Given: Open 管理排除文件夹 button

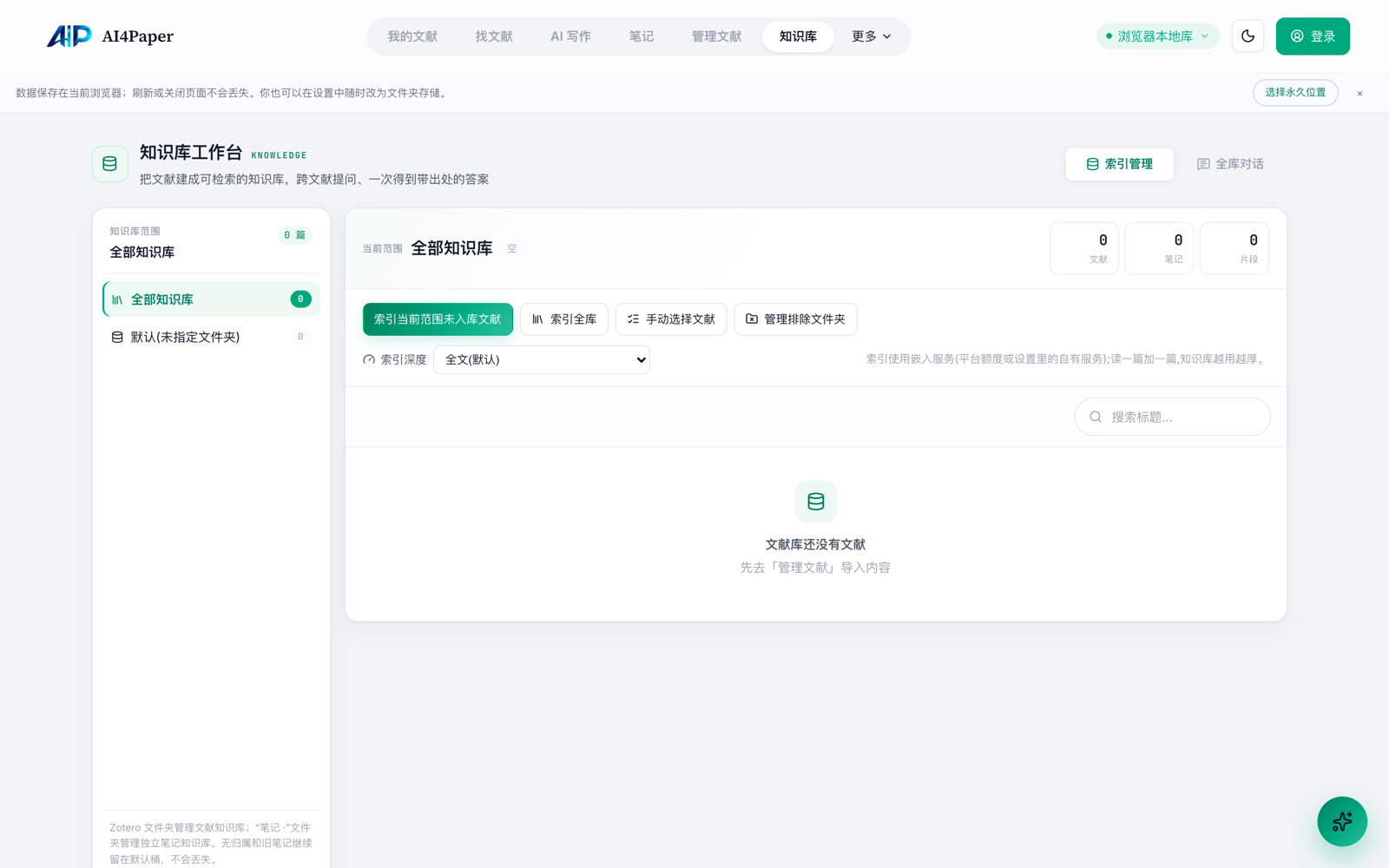Looking at the screenshot, I should click(x=795, y=319).
